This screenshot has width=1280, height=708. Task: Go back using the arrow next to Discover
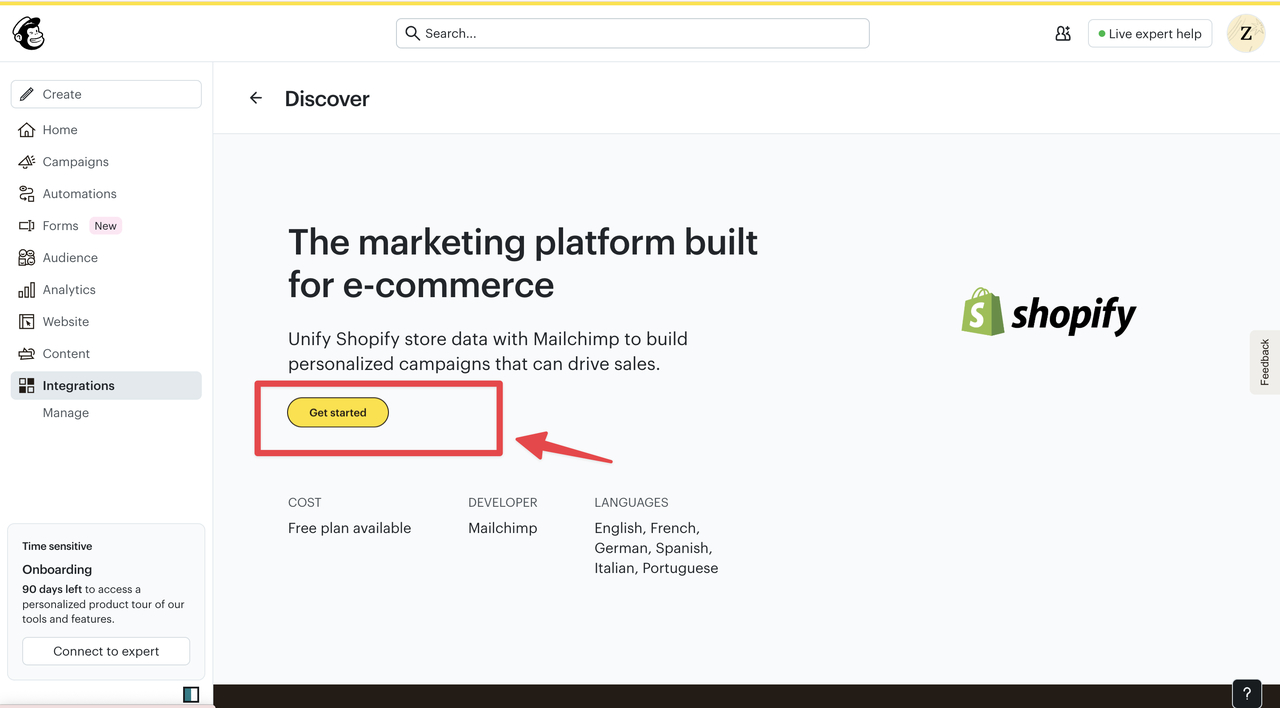(x=255, y=97)
